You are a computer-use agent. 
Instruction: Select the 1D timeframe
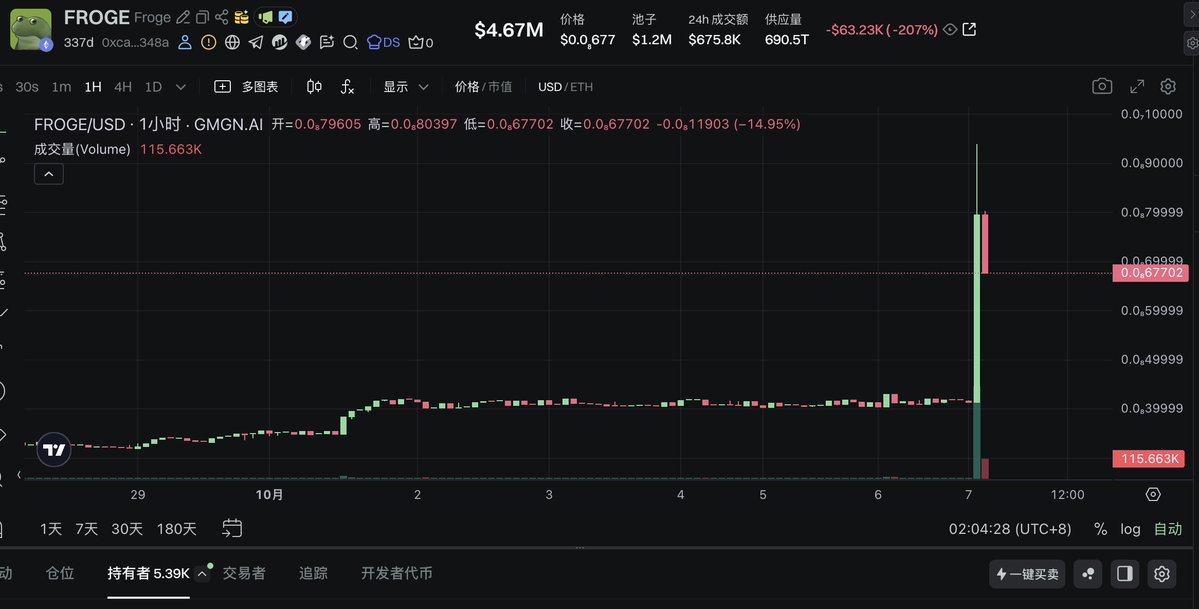click(x=153, y=86)
